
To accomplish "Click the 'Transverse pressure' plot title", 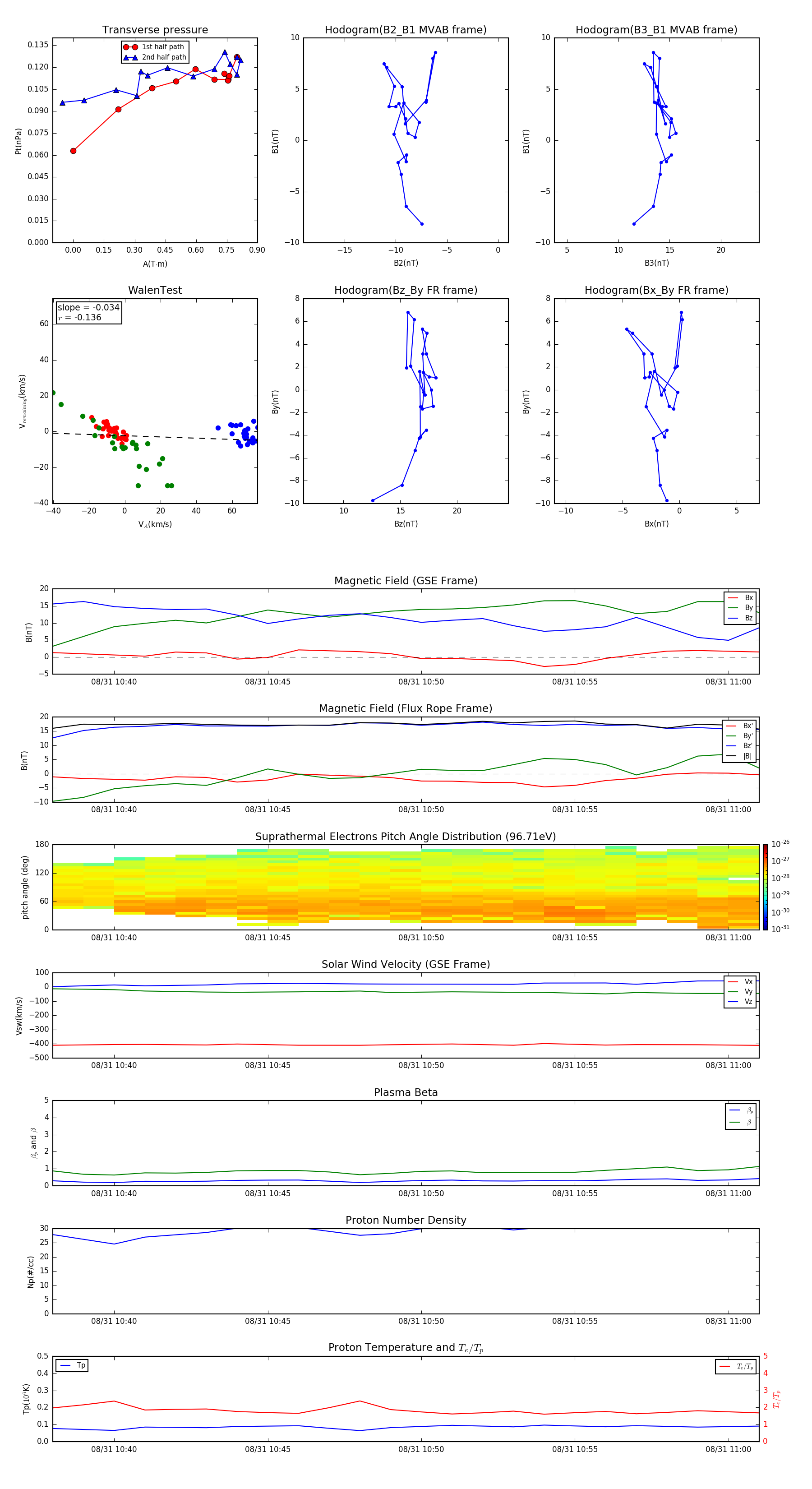I will coord(155,30).
